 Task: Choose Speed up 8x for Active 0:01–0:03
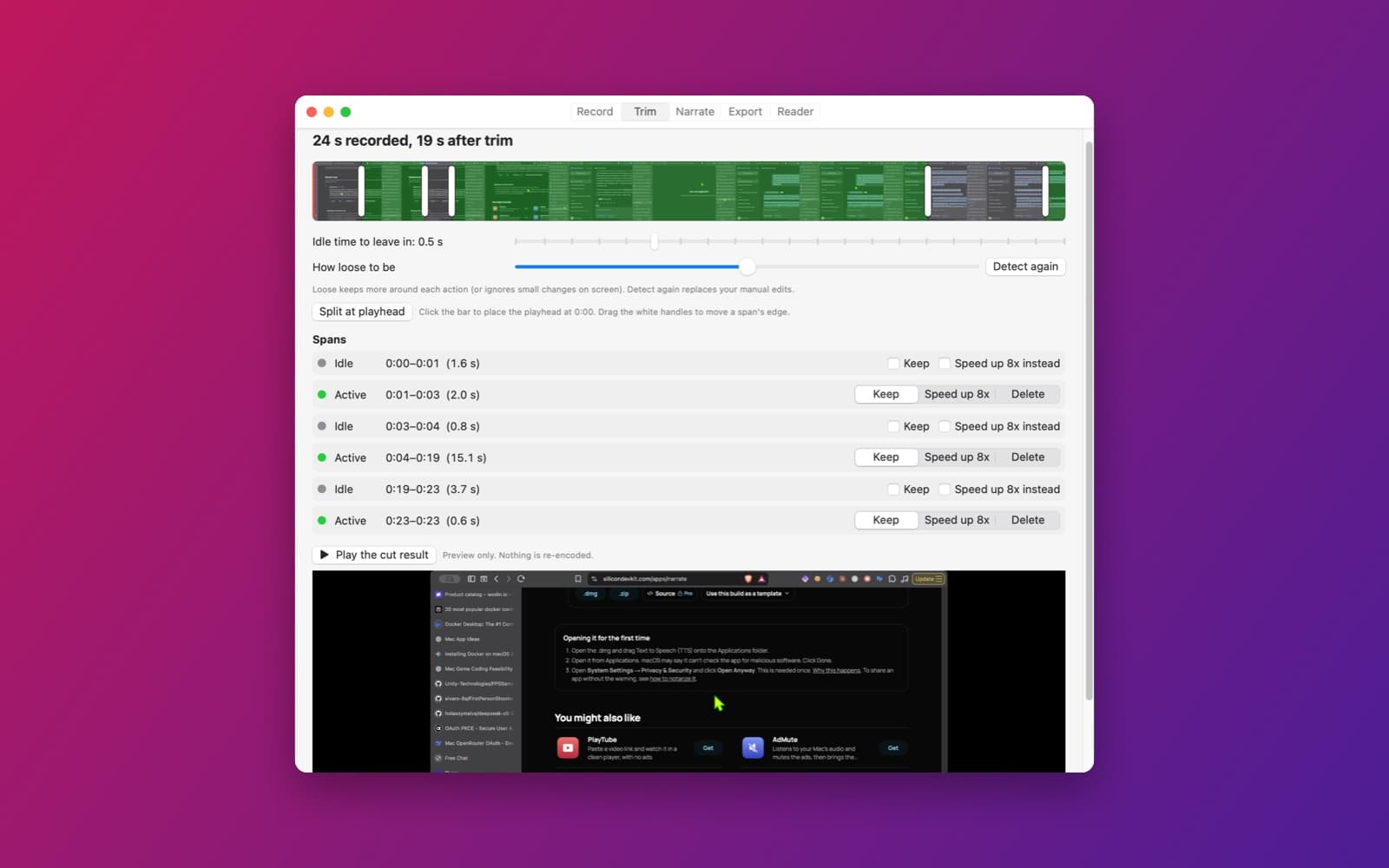click(x=957, y=394)
